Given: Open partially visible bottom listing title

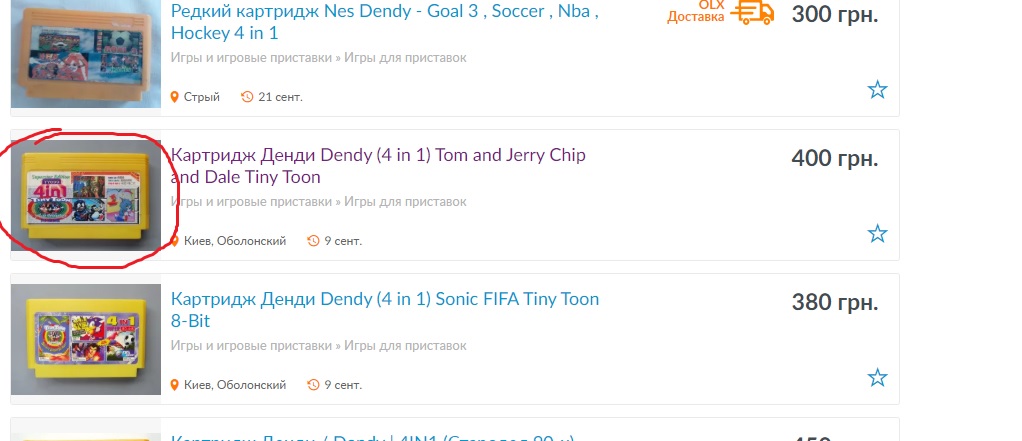Looking at the screenshot, I should [x=372, y=436].
